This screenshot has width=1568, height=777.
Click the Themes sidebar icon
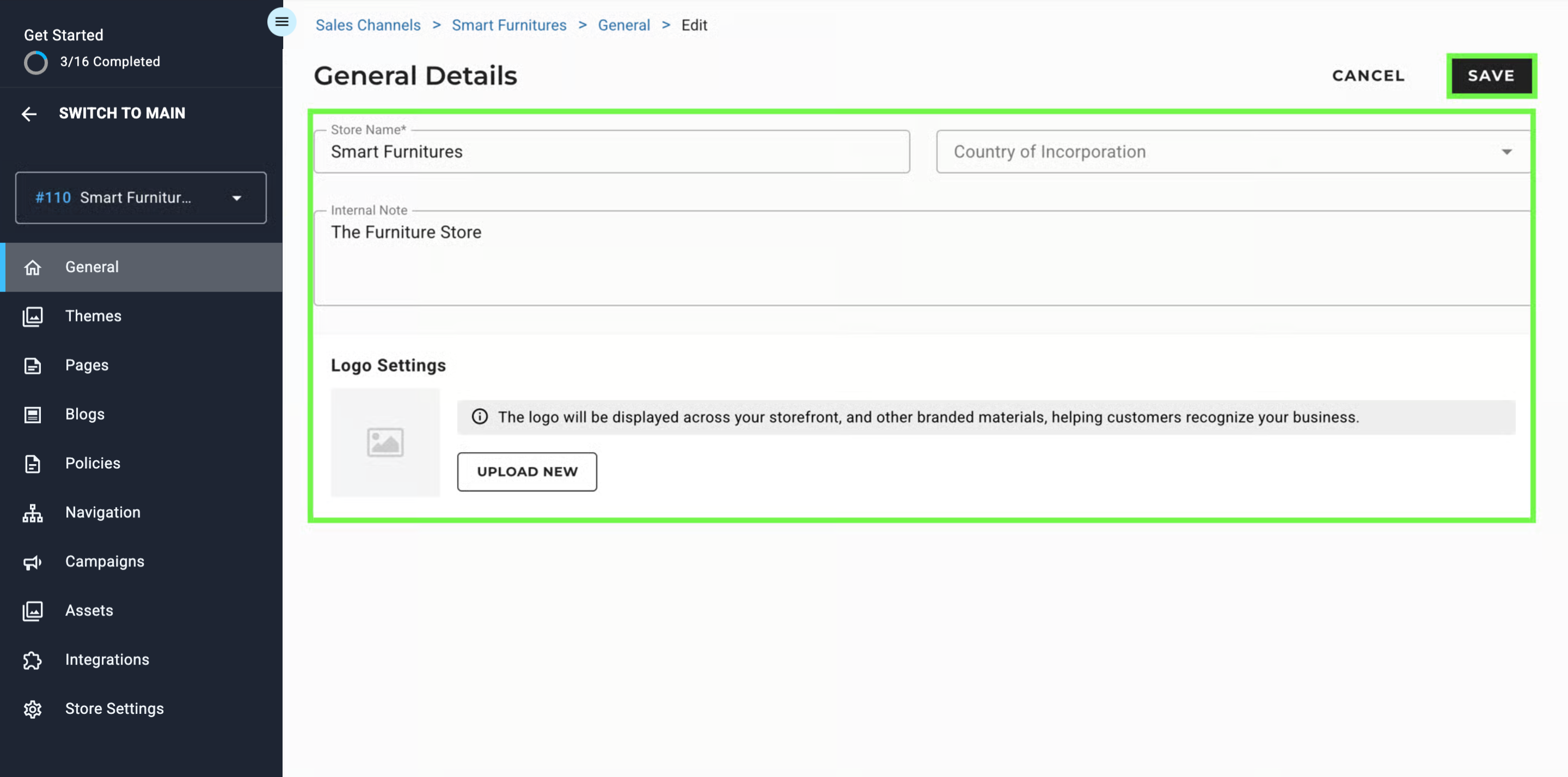tap(33, 316)
